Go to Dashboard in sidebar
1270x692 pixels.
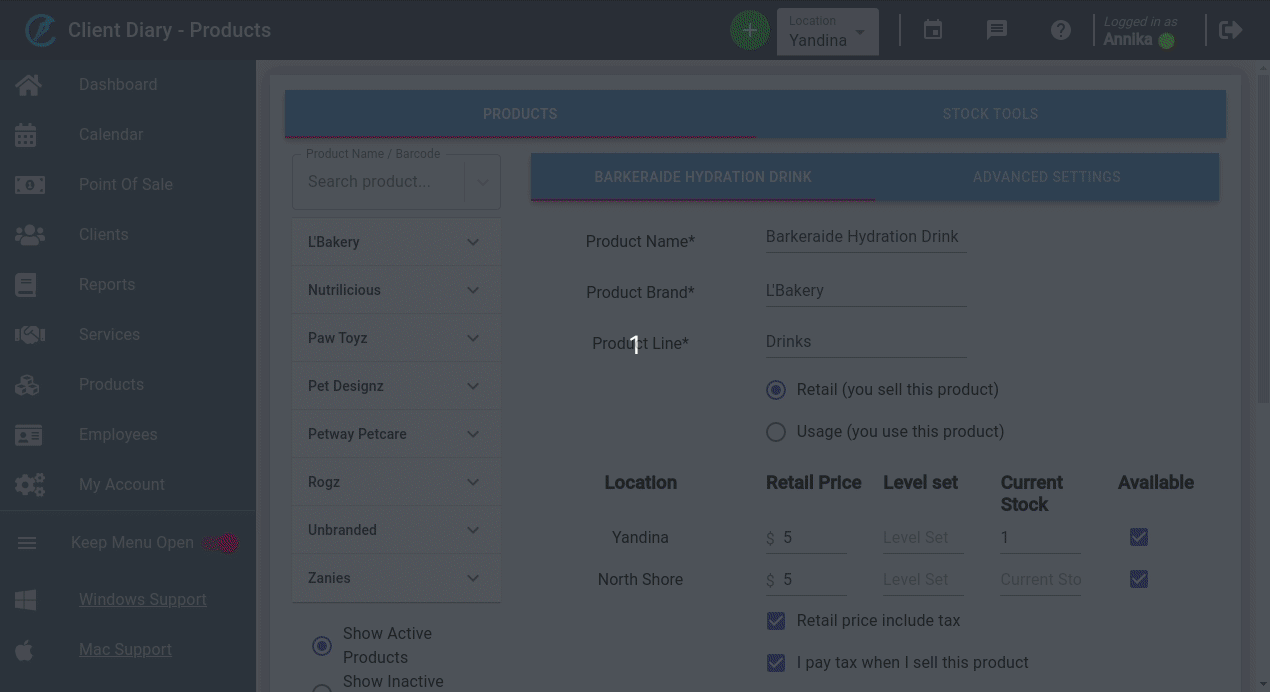tap(118, 85)
